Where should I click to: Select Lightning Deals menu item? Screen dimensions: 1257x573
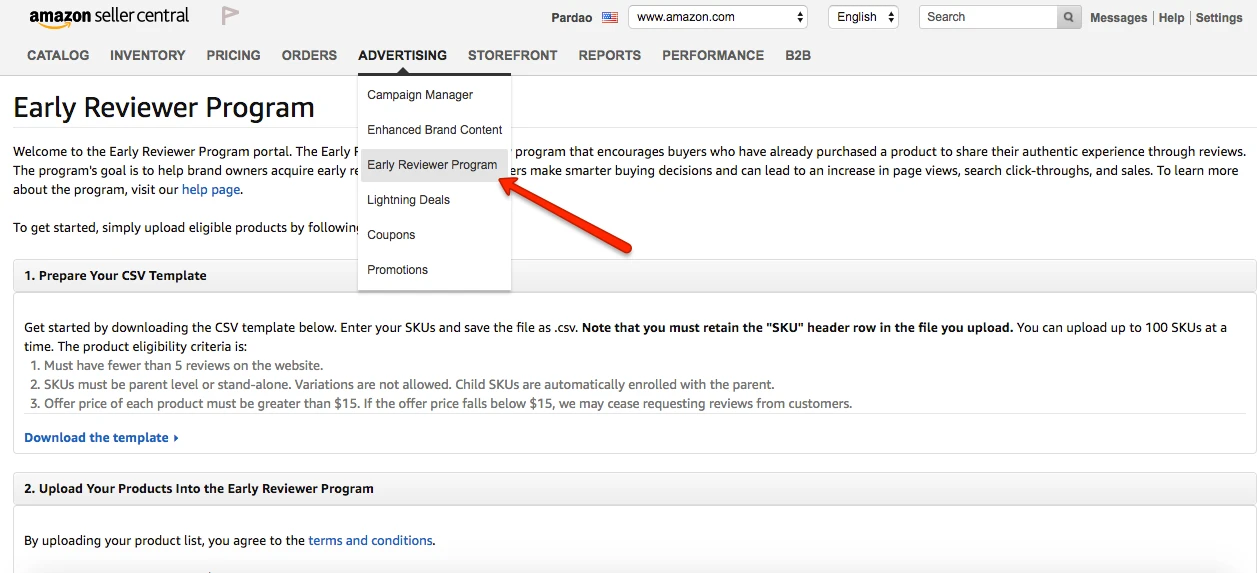pyautogui.click(x=434, y=200)
